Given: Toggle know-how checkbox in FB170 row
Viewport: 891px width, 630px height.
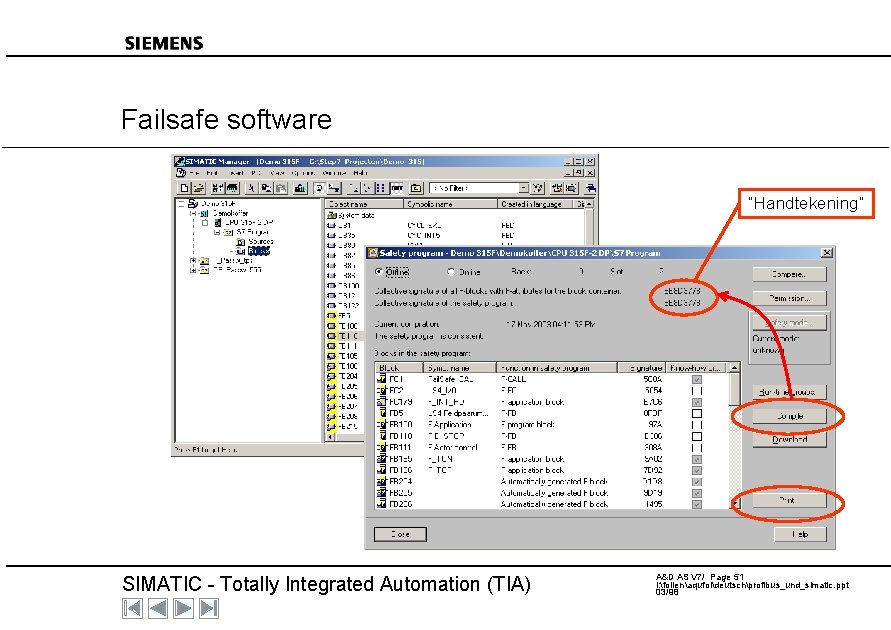Looking at the screenshot, I should (697, 425).
